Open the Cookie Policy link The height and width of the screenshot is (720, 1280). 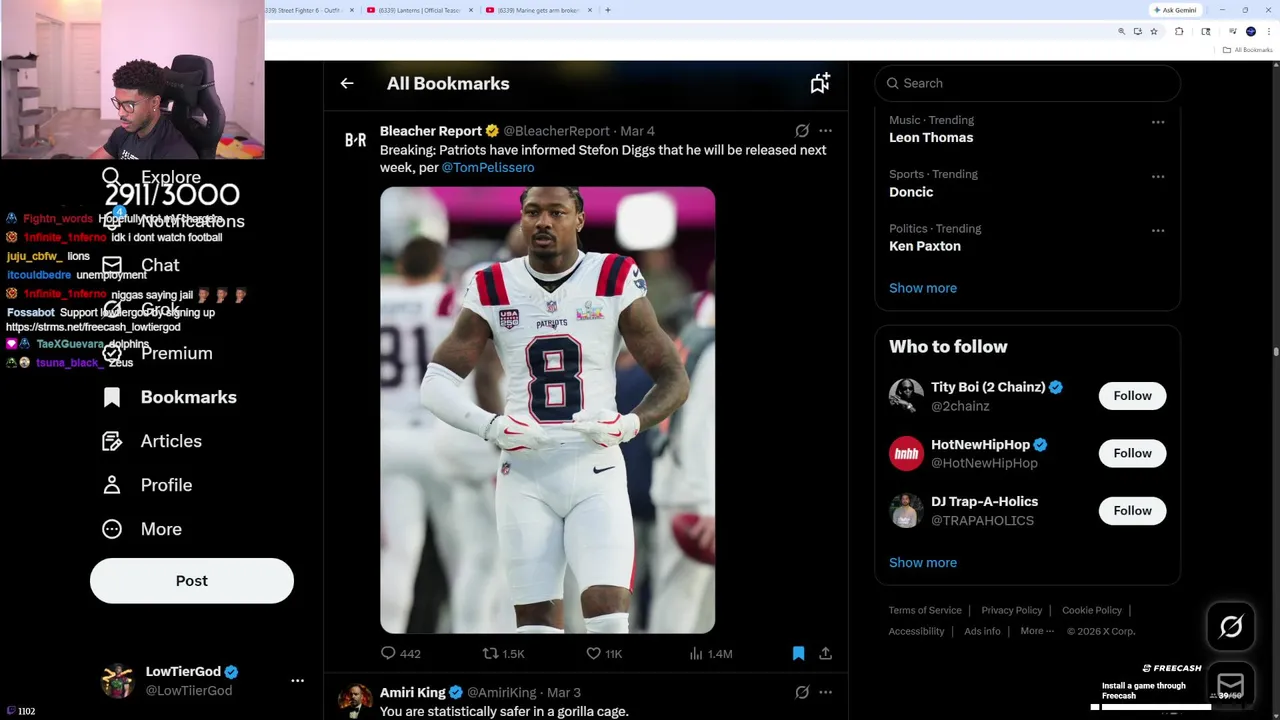click(x=1092, y=611)
